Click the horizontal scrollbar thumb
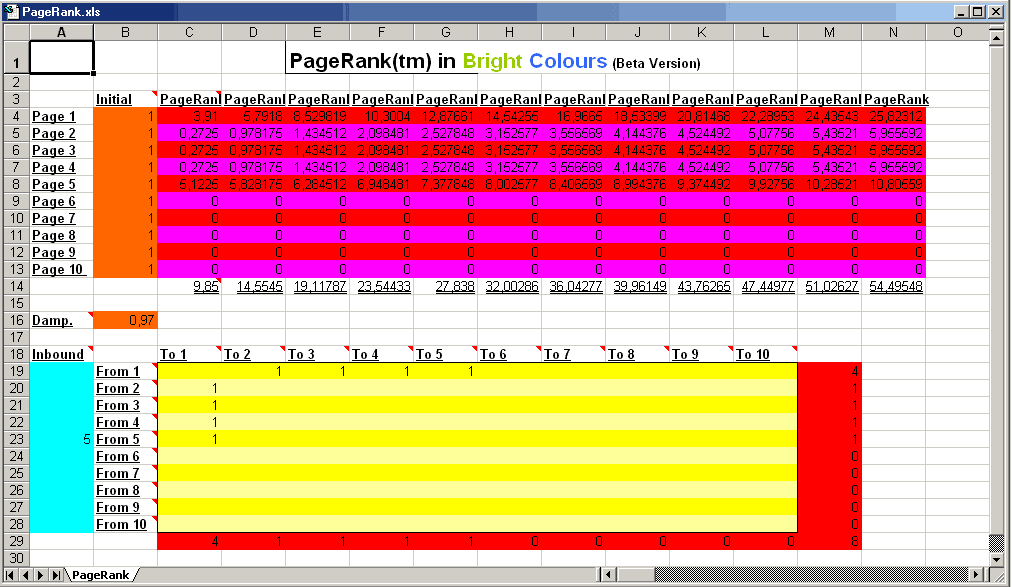 pyautogui.click(x=635, y=574)
